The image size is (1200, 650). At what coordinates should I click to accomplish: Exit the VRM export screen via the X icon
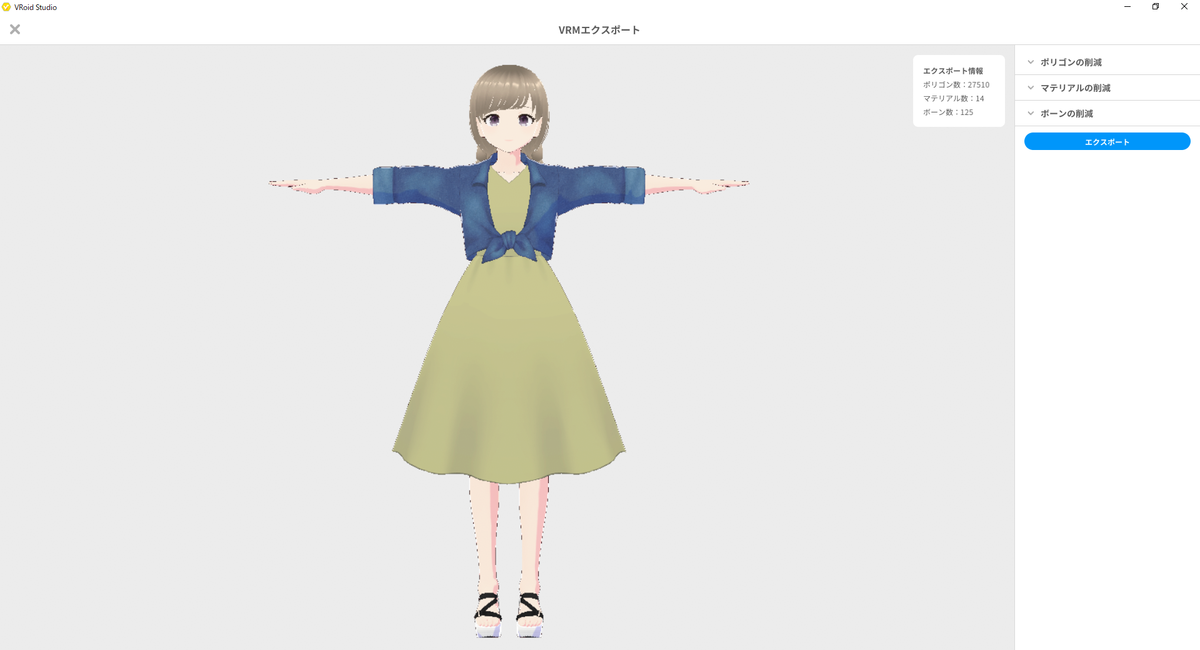click(x=14, y=29)
